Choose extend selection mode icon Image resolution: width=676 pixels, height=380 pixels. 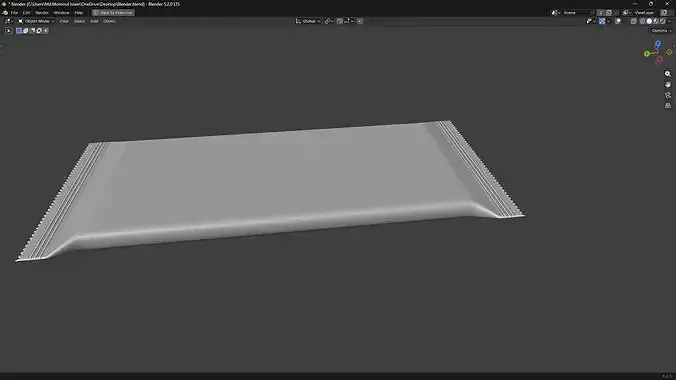click(x=26, y=31)
